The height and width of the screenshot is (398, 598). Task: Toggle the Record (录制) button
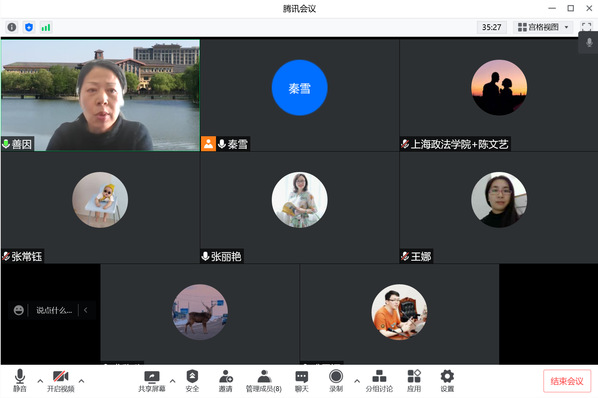coord(336,381)
